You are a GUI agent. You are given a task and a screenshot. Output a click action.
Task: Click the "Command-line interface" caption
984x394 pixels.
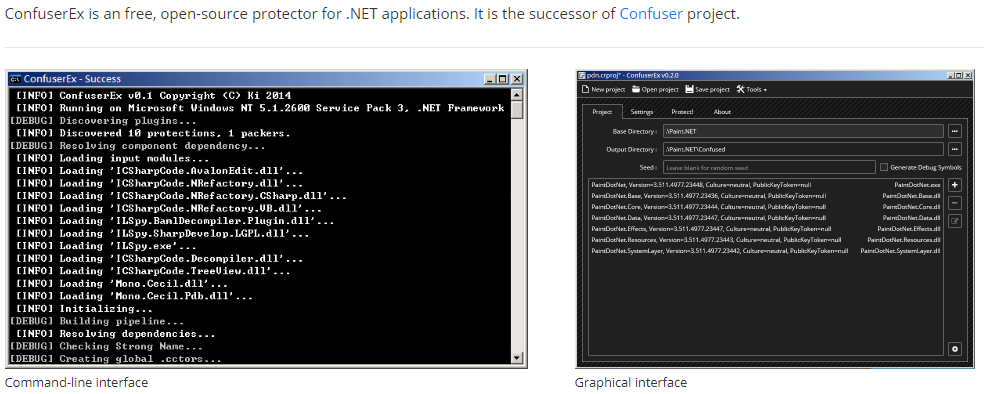coord(77,382)
